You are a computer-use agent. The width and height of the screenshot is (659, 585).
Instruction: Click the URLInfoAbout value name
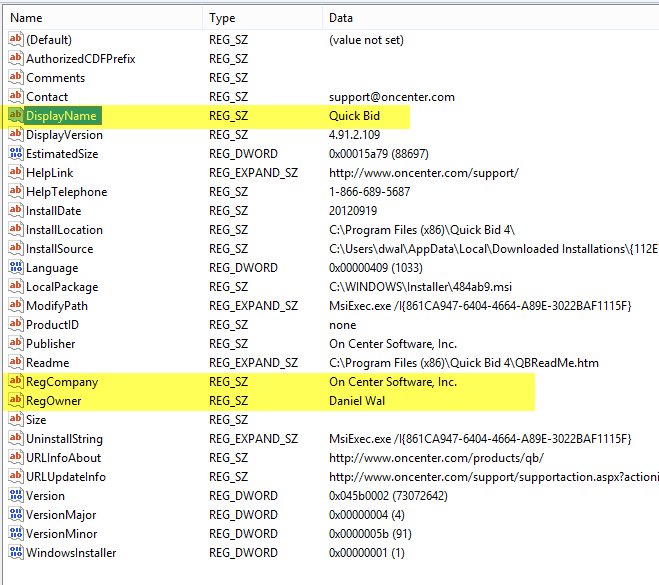click(63, 458)
